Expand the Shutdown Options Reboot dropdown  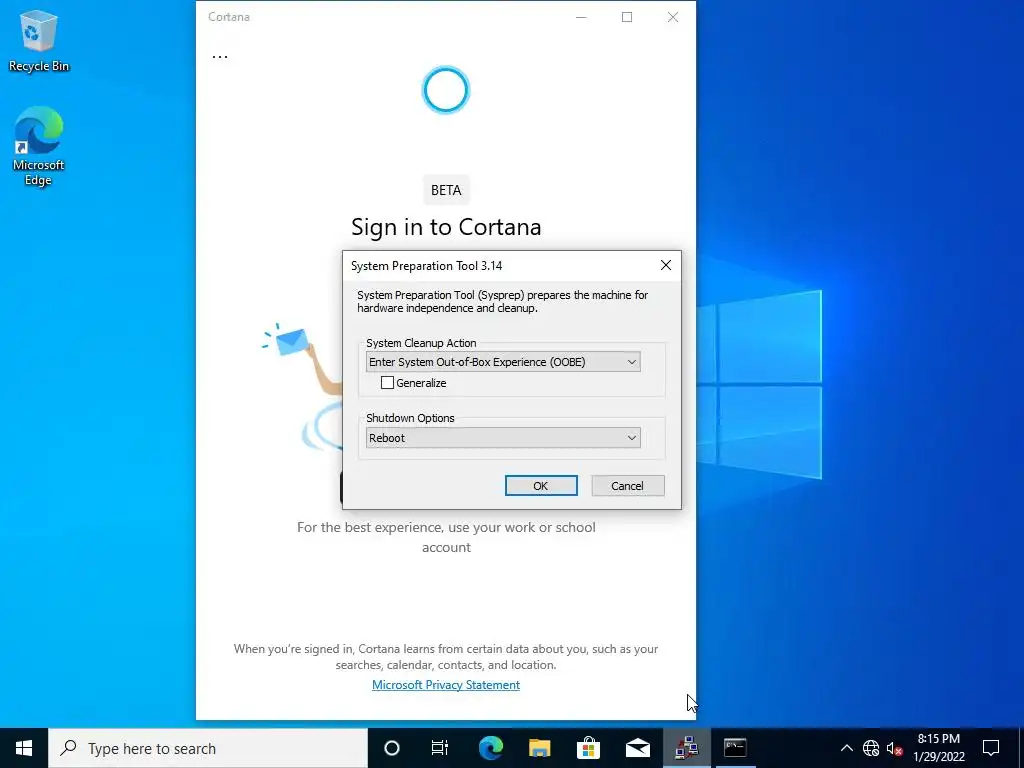coord(503,438)
